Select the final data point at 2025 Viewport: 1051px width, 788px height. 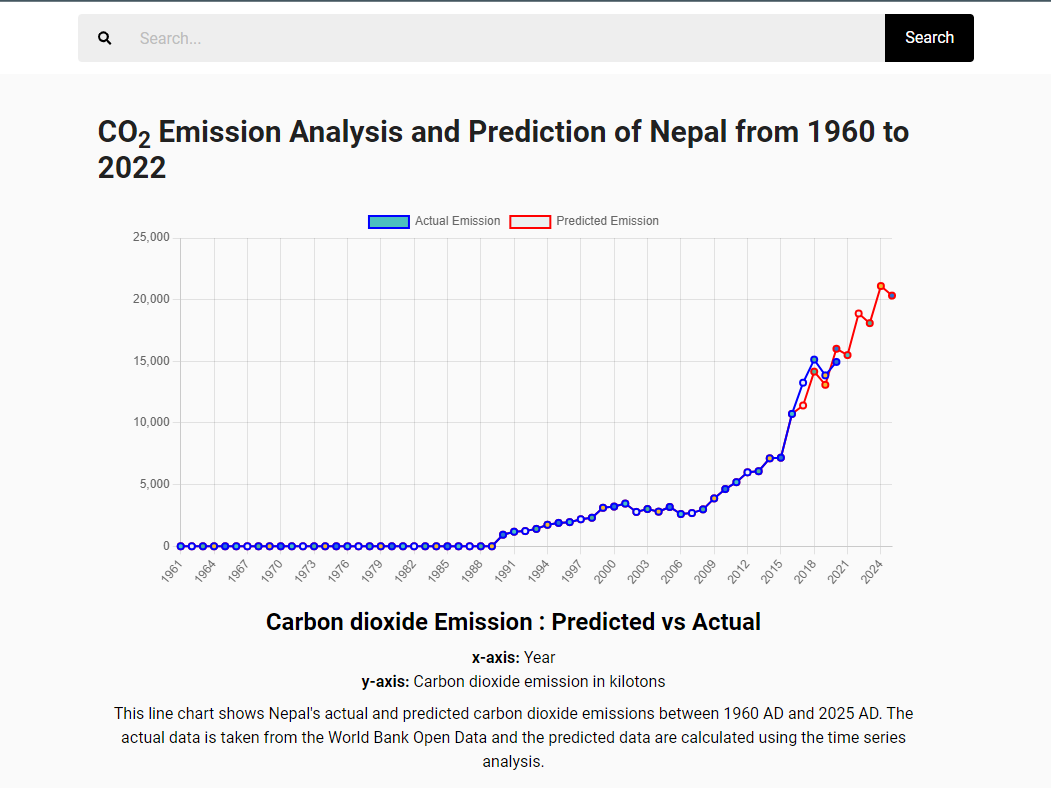(x=892, y=296)
